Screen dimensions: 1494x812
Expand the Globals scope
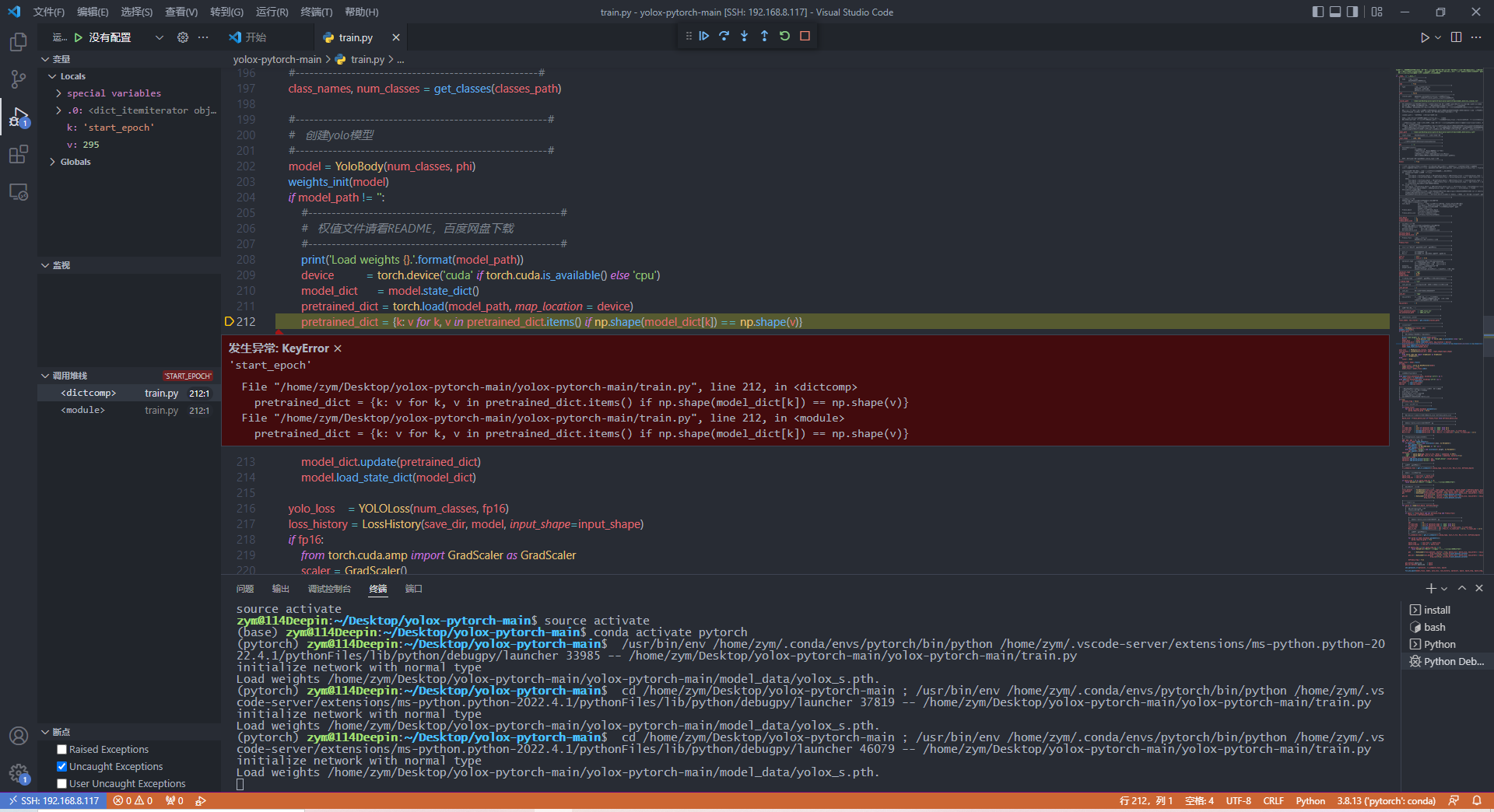53,162
